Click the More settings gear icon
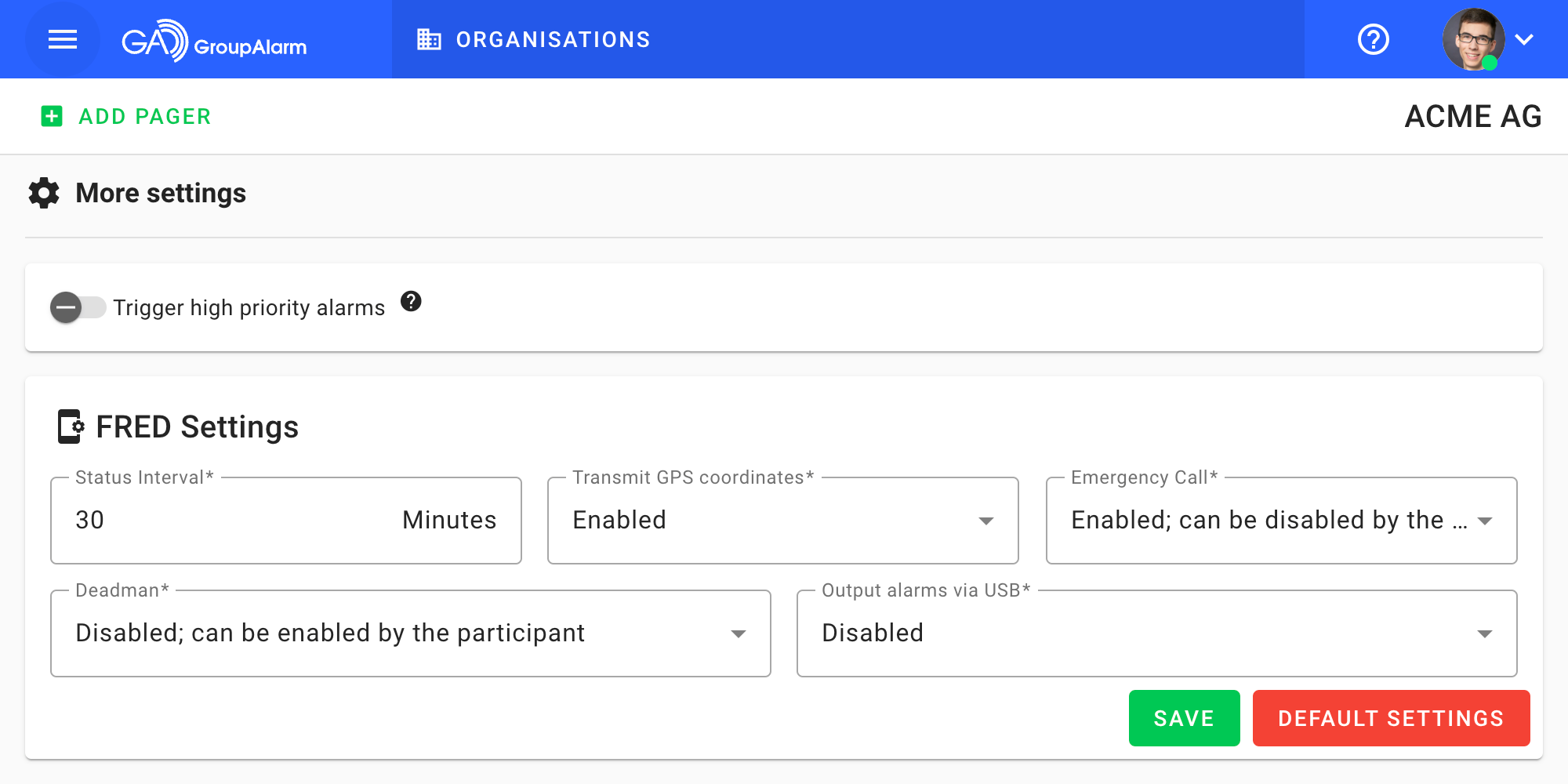Image resolution: width=1568 pixels, height=784 pixels. 44,193
